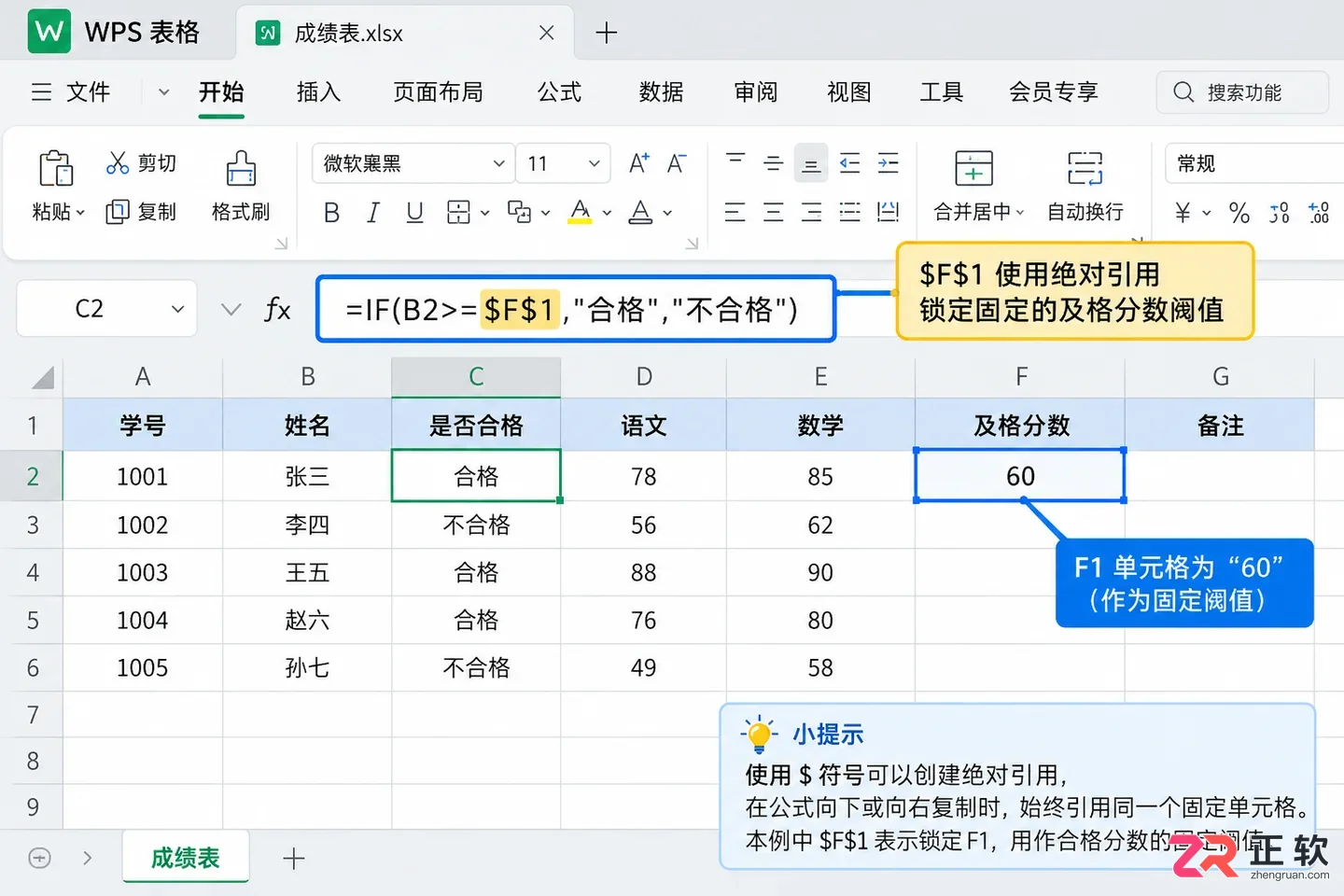Open the 插入 ribbon tab
The image size is (1344, 896).
coord(318,91)
